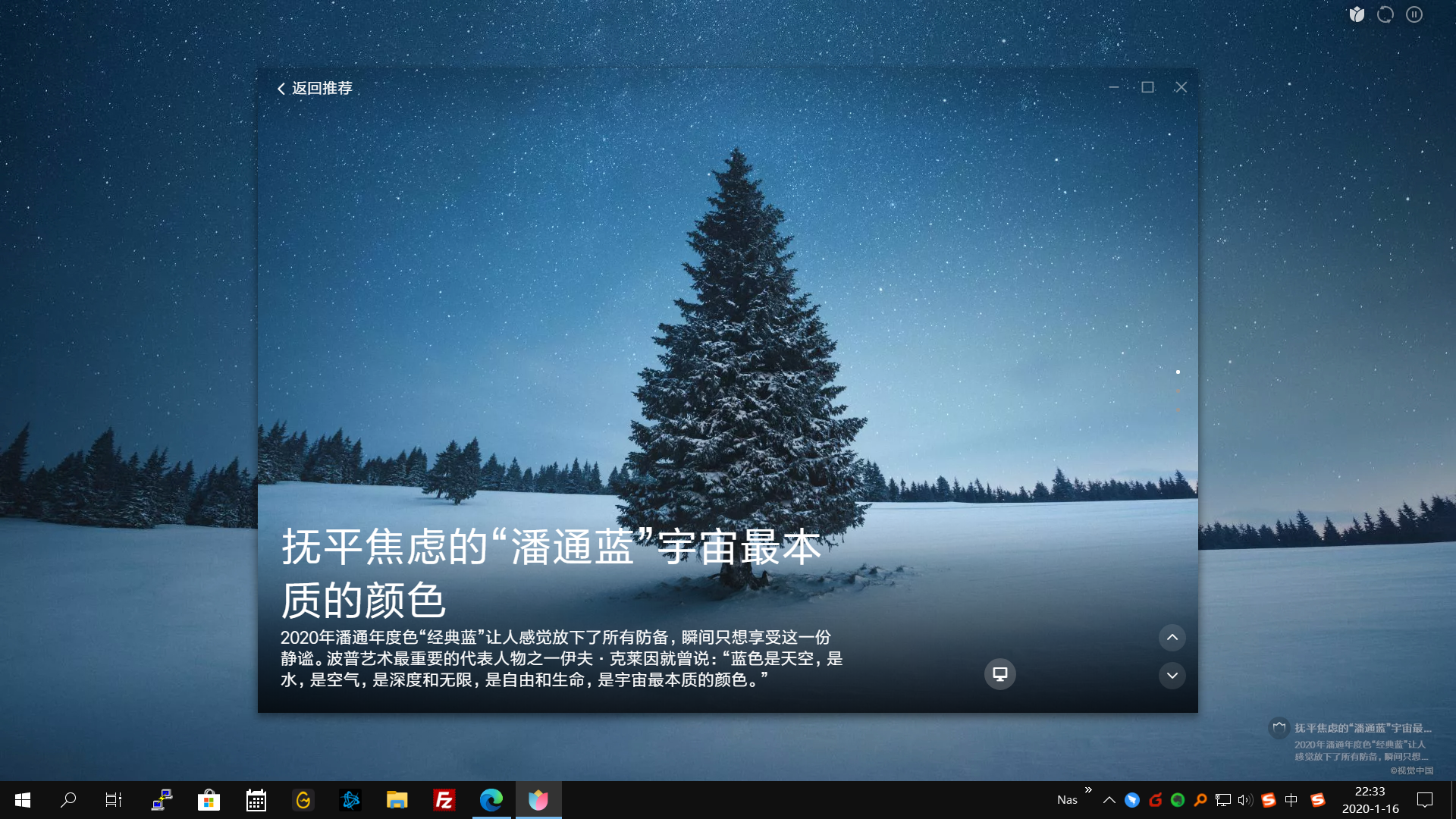Set wallpaper using the monitor icon
The height and width of the screenshot is (819, 1456).
click(999, 674)
